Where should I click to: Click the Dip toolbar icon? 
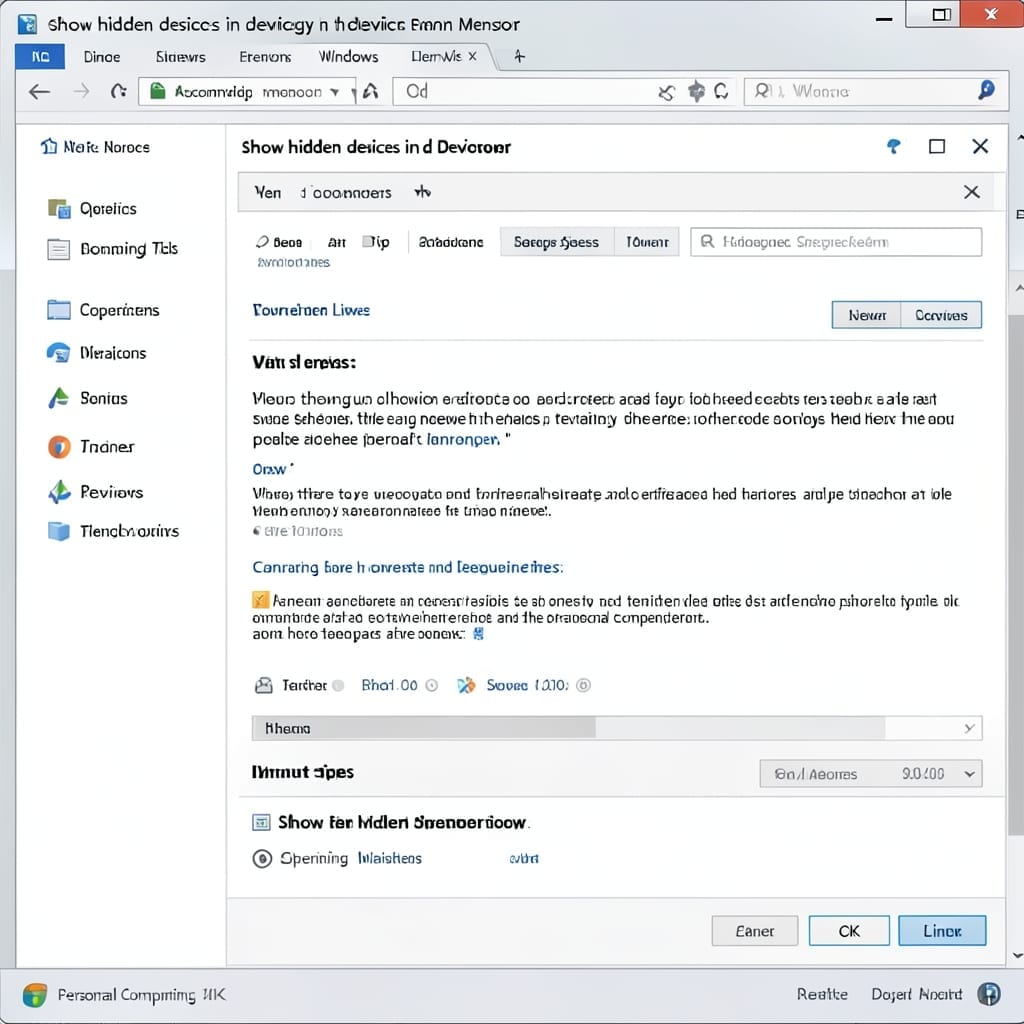(368, 242)
